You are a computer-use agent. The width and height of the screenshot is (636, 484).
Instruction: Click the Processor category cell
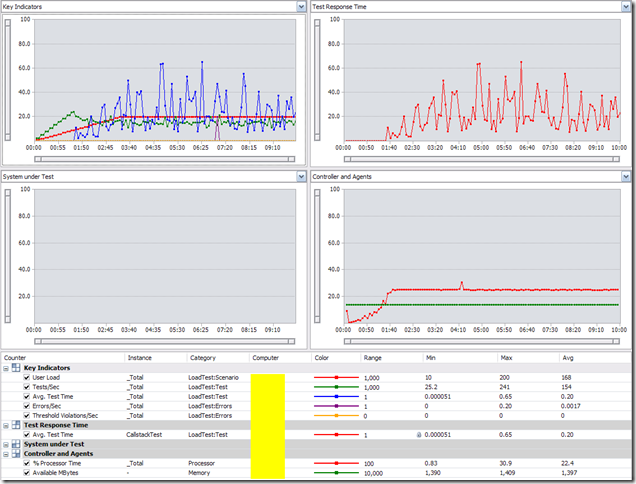click(202, 463)
